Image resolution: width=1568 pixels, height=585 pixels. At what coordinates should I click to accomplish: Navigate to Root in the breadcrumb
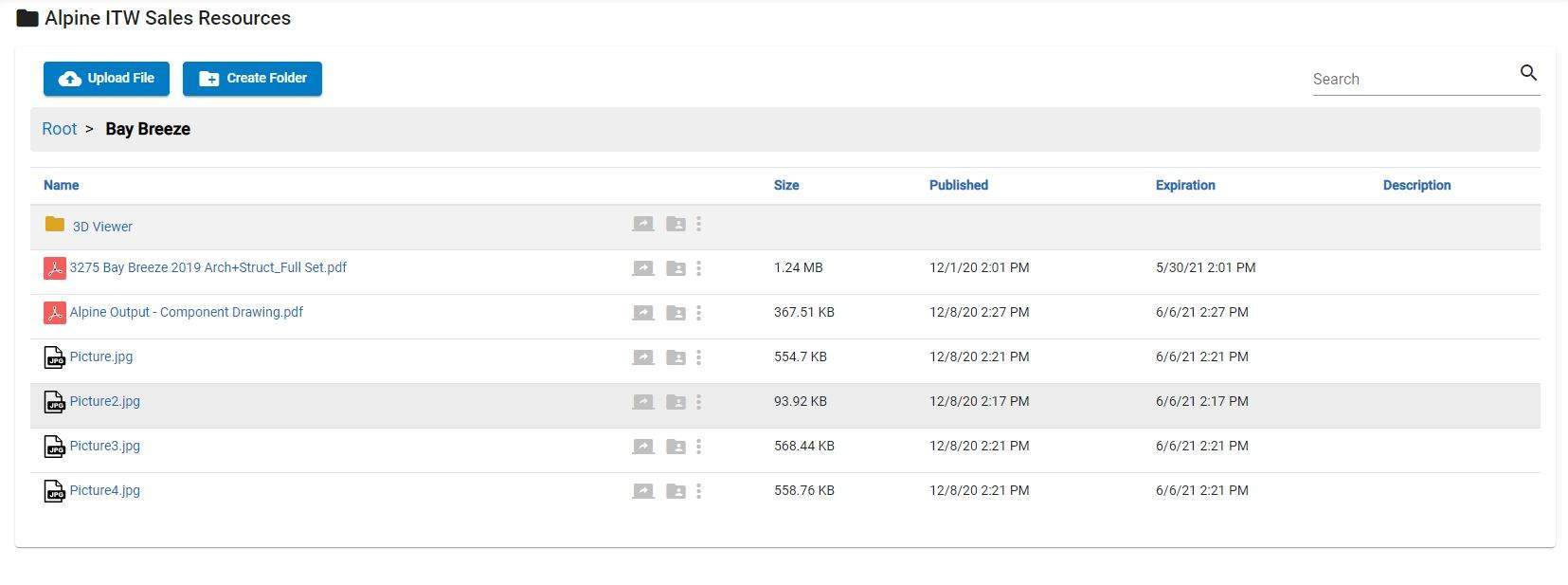click(x=59, y=129)
